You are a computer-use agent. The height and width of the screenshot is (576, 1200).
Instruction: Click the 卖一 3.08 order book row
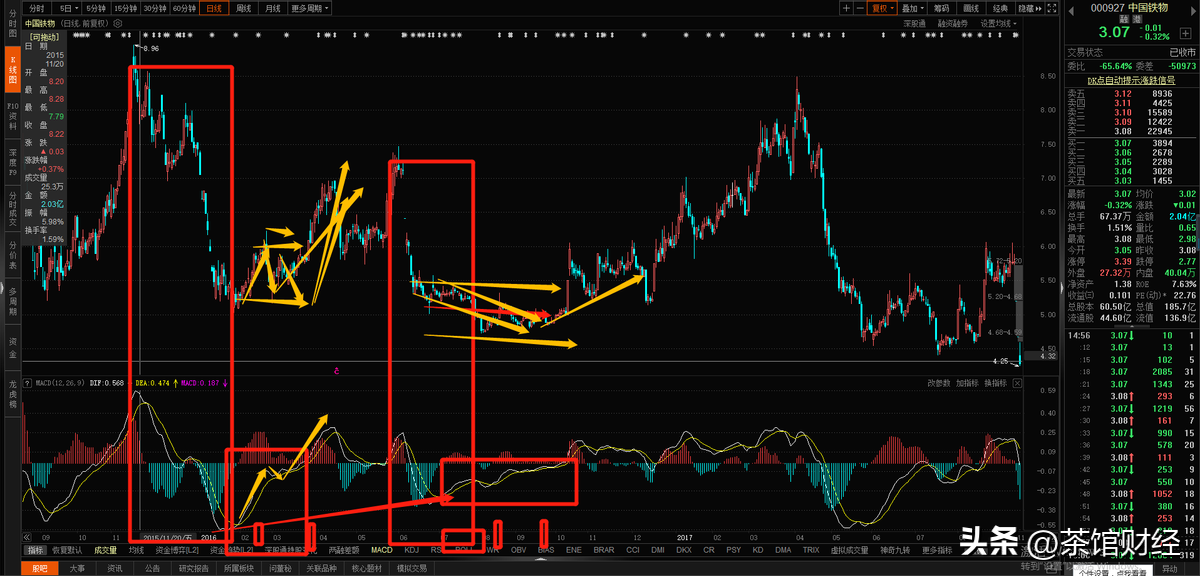(x=1131, y=130)
